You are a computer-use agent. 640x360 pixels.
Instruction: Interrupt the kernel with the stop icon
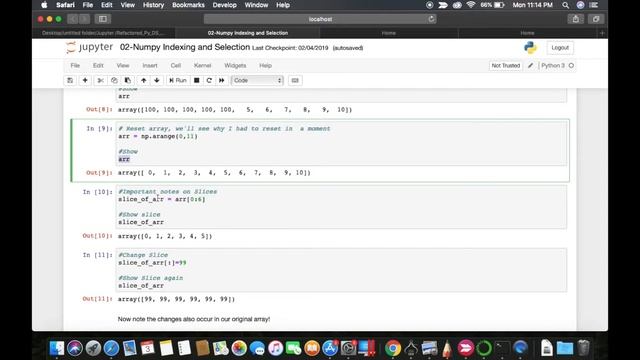point(196,80)
